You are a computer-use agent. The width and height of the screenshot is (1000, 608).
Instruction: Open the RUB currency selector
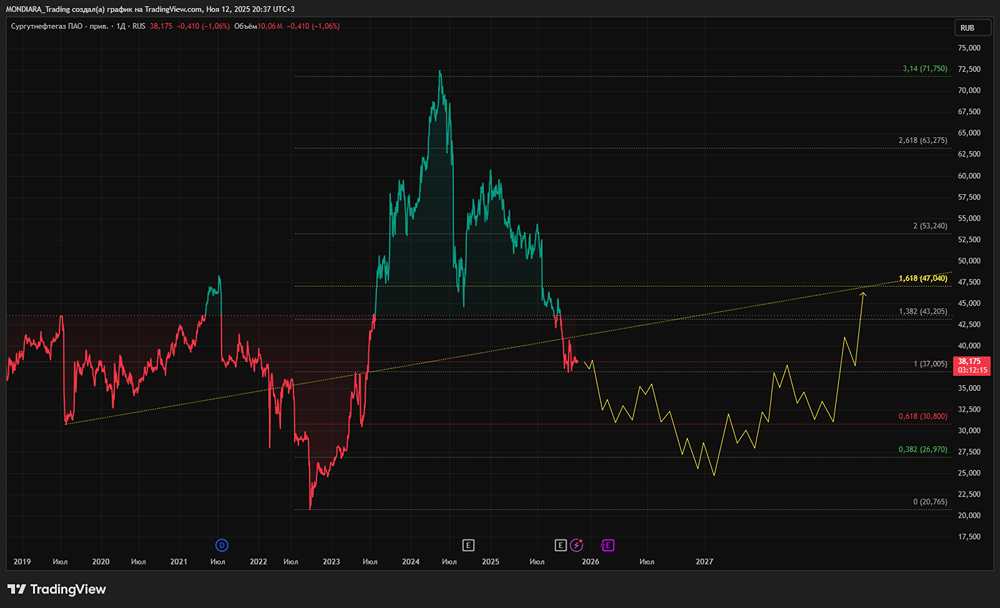tap(972, 27)
